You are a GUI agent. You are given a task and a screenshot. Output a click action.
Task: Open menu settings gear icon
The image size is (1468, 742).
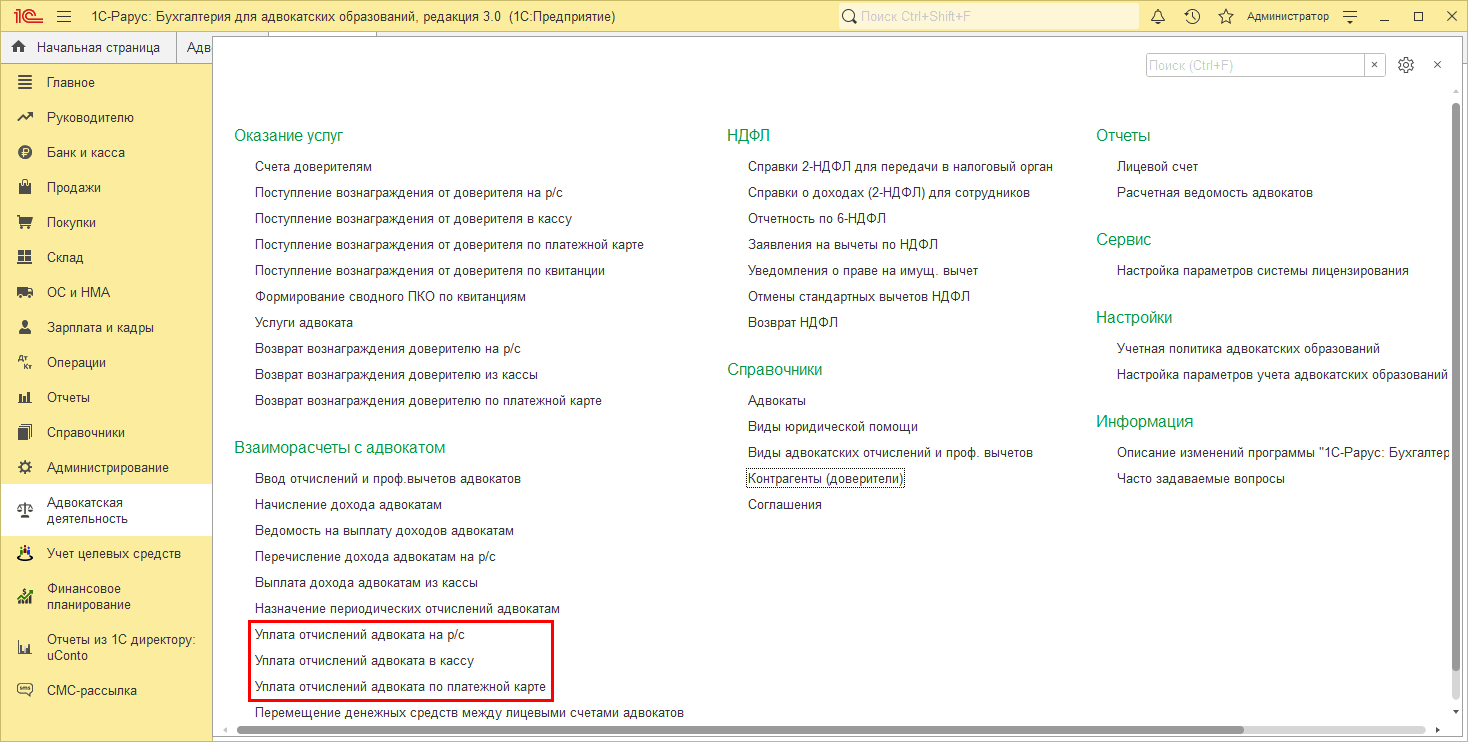pos(1405,65)
